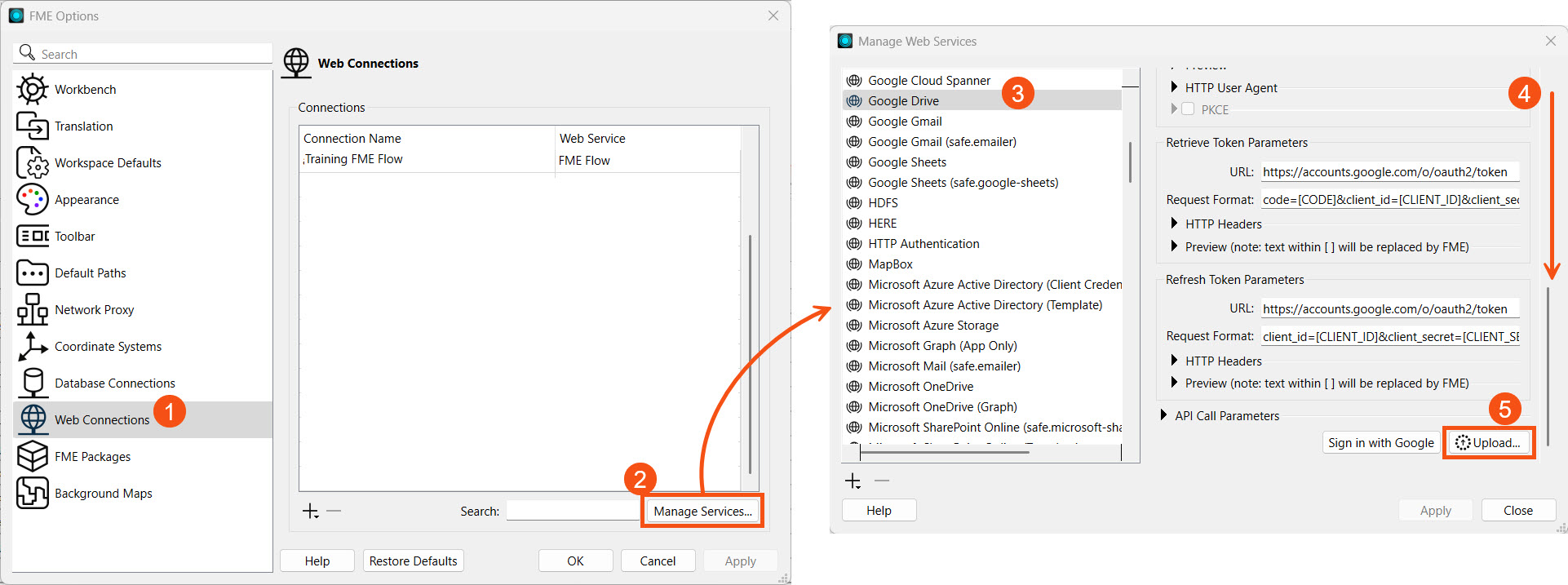This screenshot has width=1568, height=585.
Task: Open the Workbench options icon
Action: [33, 89]
